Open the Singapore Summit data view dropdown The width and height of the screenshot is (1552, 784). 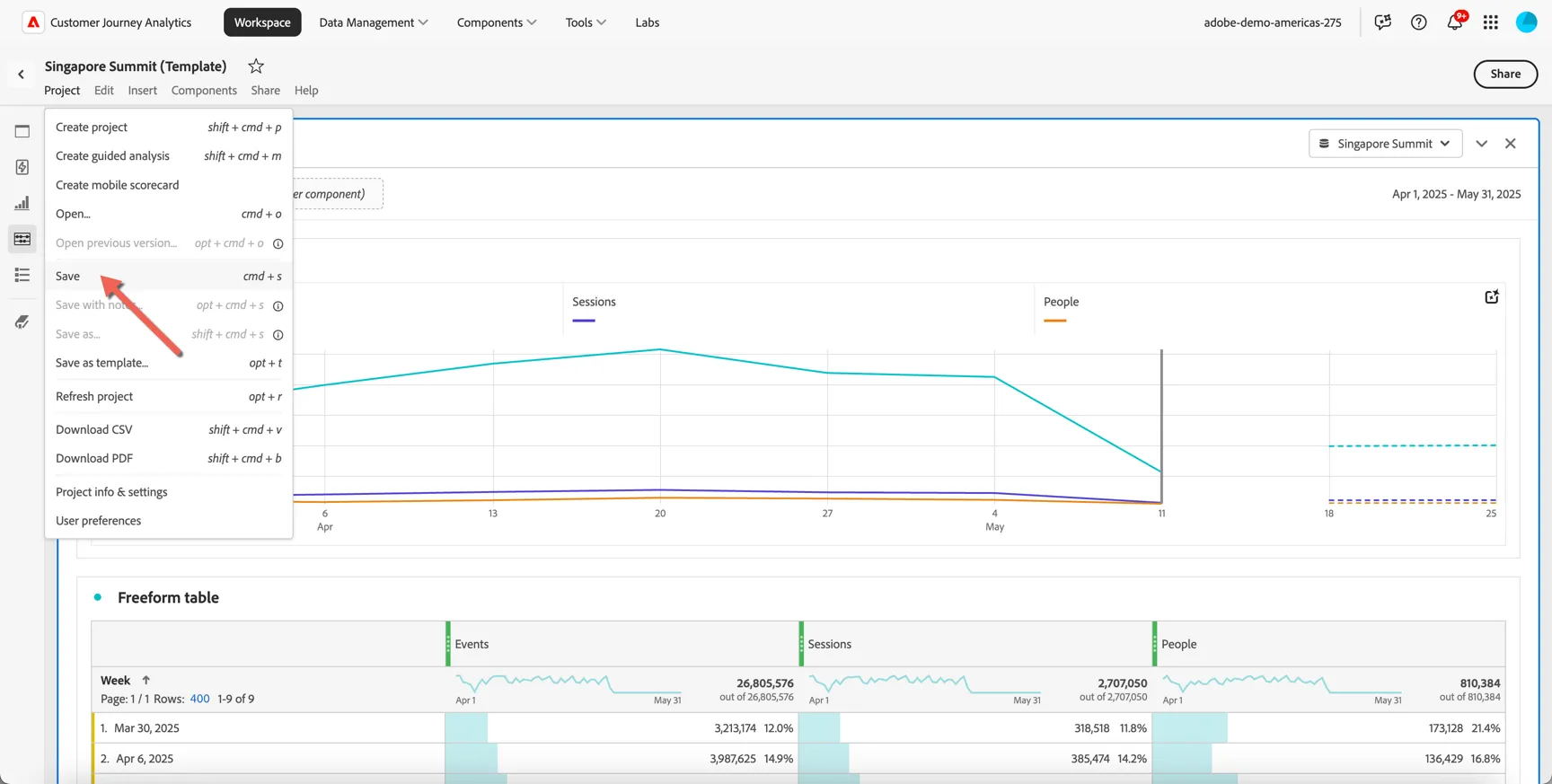click(x=1385, y=144)
